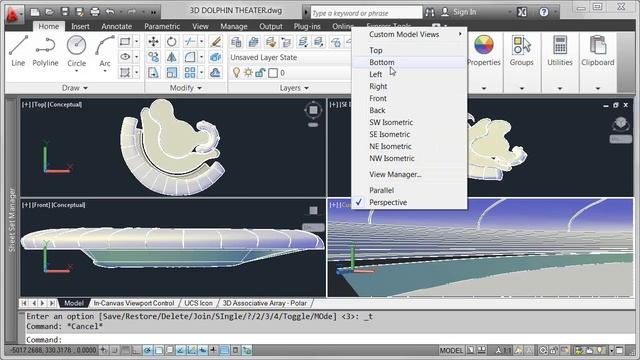
Task: Open the Trim tool dropdown arrow
Action: click(x=201, y=42)
